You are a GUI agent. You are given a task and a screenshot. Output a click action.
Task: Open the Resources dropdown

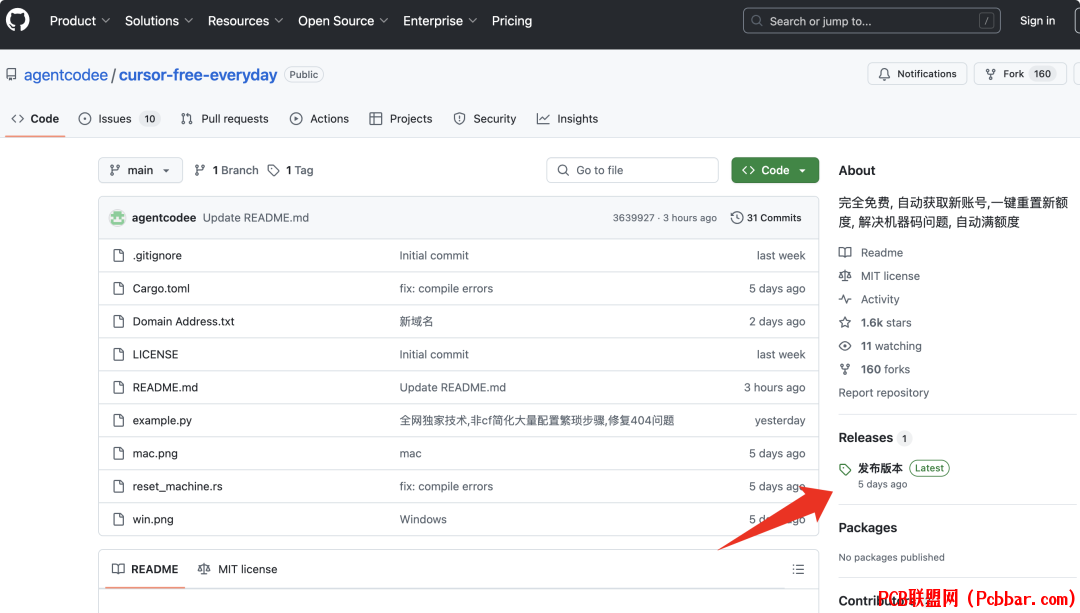point(245,21)
